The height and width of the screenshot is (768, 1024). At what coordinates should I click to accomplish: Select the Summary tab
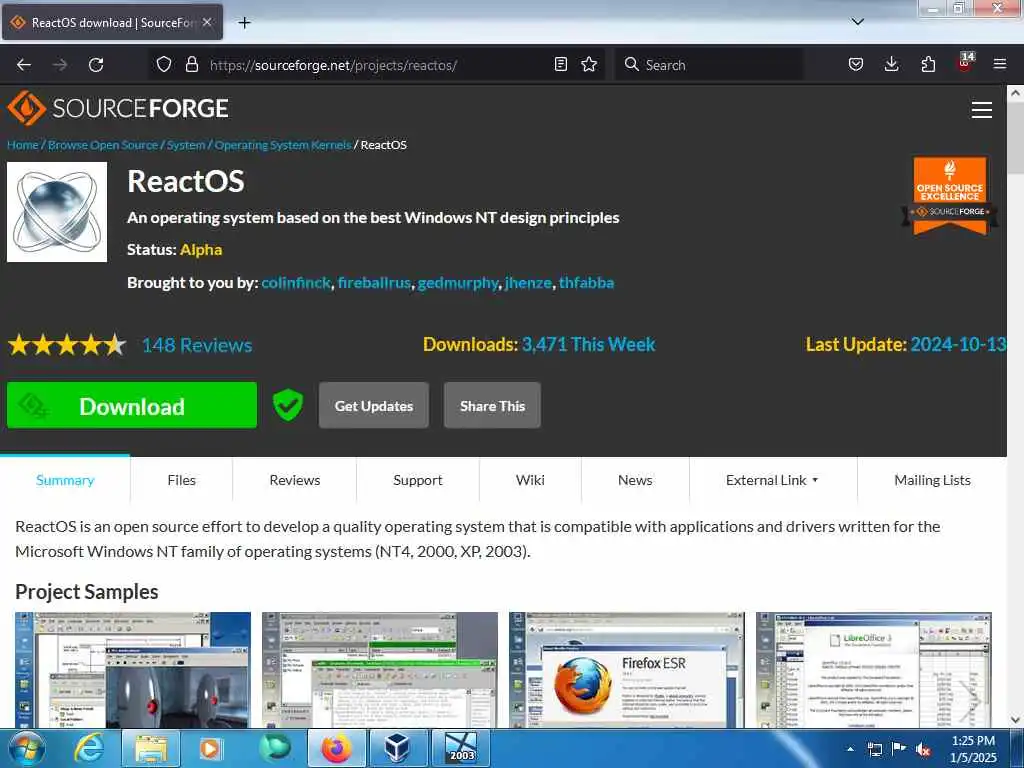click(65, 480)
